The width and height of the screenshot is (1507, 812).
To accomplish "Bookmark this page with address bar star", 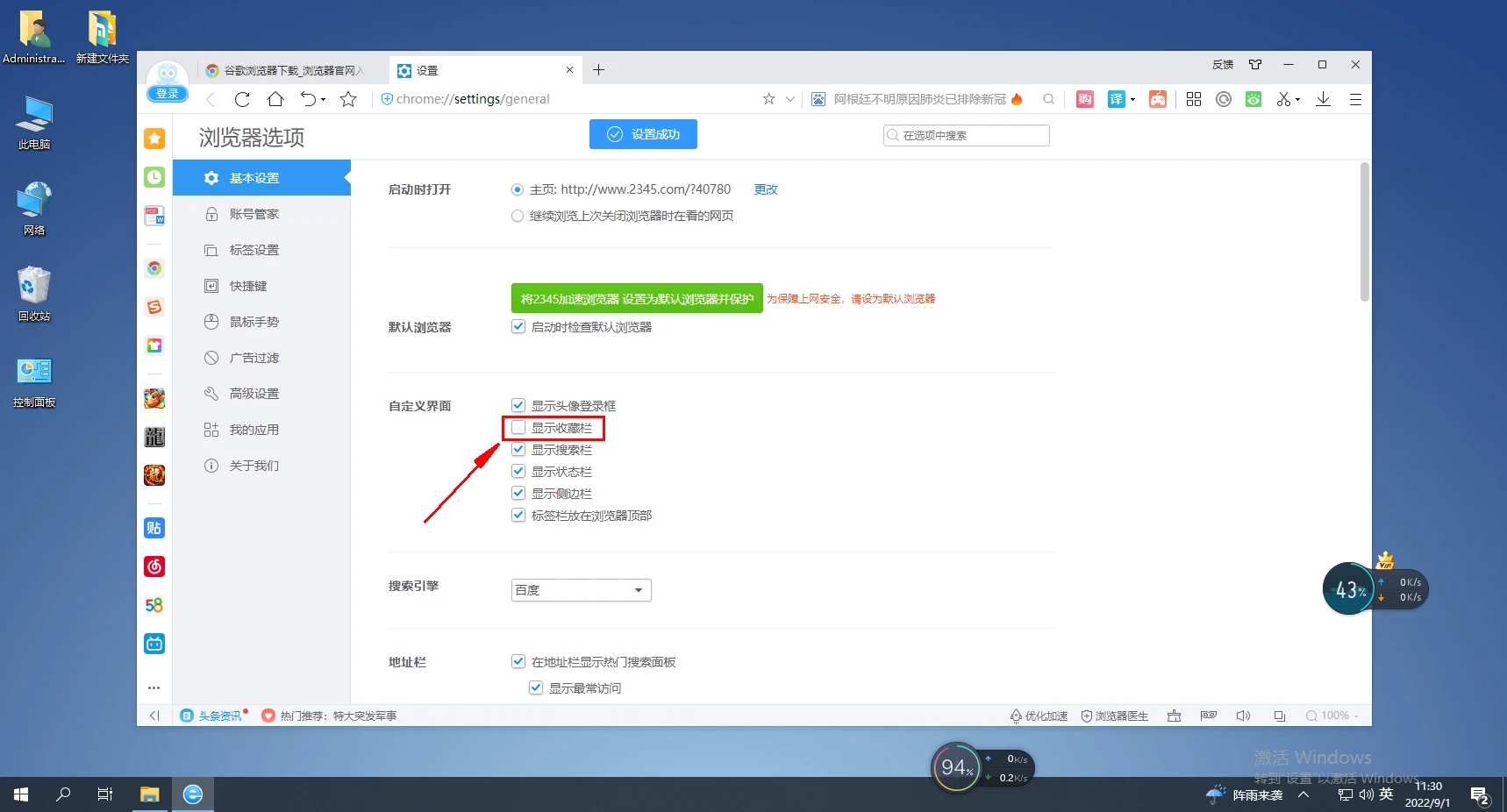I will 768,99.
